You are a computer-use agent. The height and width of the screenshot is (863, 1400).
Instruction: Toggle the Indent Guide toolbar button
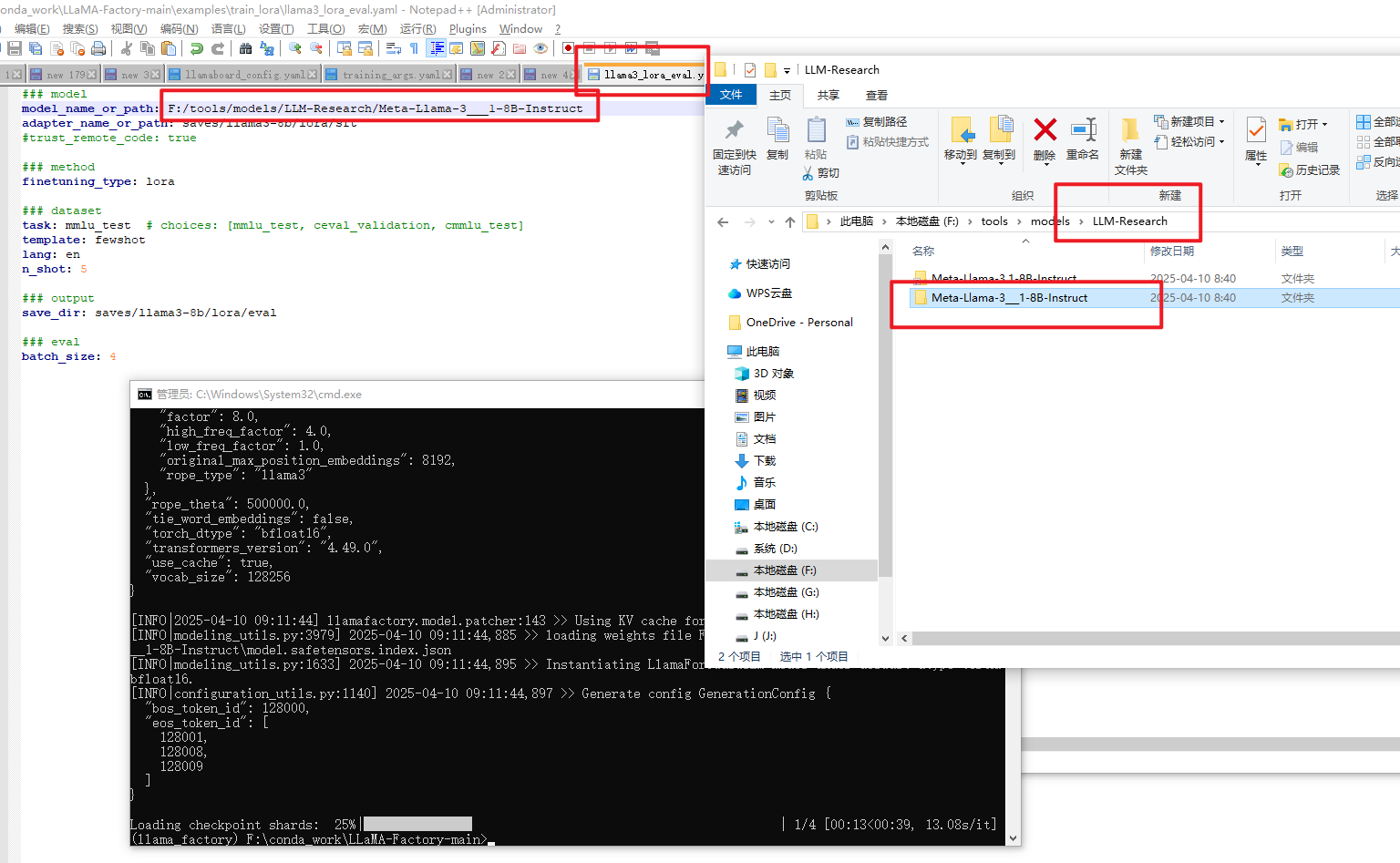point(436,48)
